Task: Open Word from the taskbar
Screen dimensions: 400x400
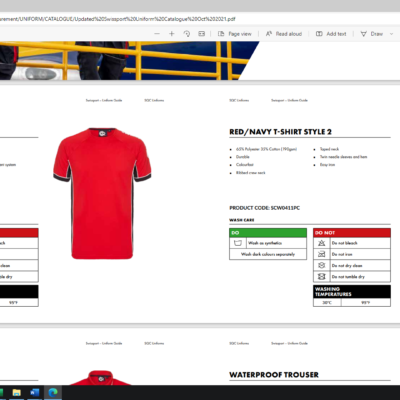Action: (35, 392)
